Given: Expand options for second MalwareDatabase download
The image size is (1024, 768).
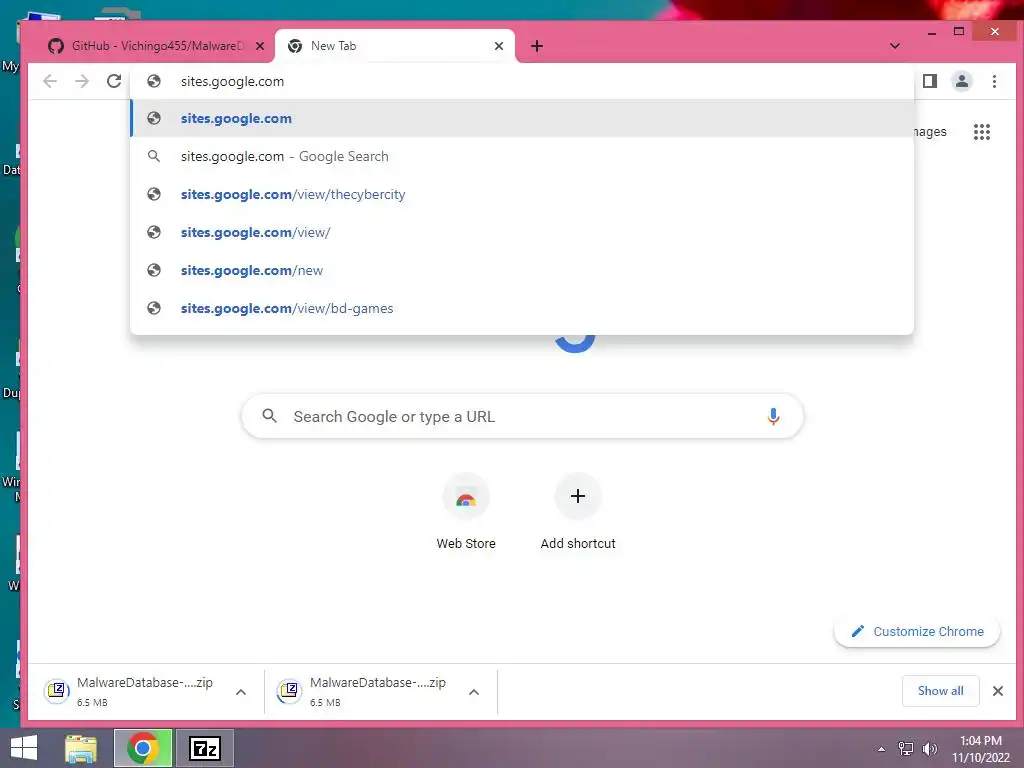Looking at the screenshot, I should [474, 692].
